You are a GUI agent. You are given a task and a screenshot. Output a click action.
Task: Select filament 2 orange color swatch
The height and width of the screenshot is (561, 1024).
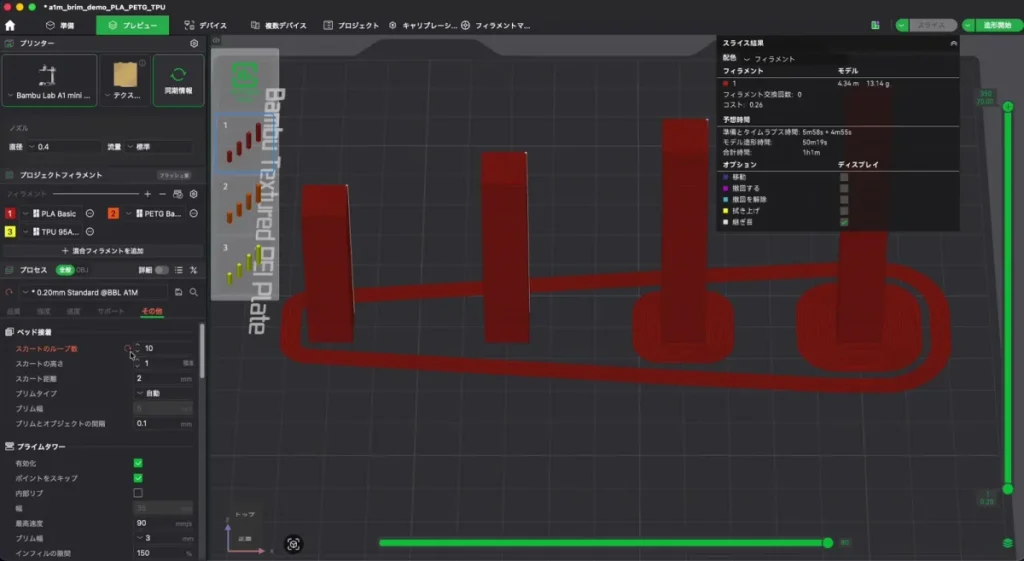point(113,214)
